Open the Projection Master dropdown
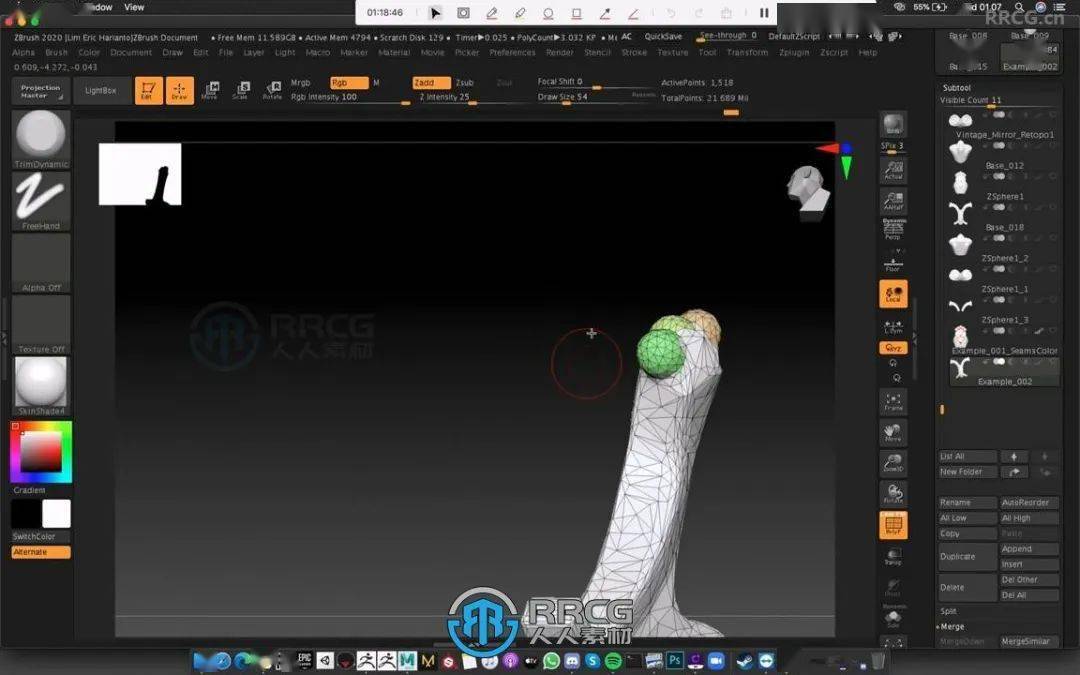Image resolution: width=1080 pixels, height=675 pixels. [41, 91]
